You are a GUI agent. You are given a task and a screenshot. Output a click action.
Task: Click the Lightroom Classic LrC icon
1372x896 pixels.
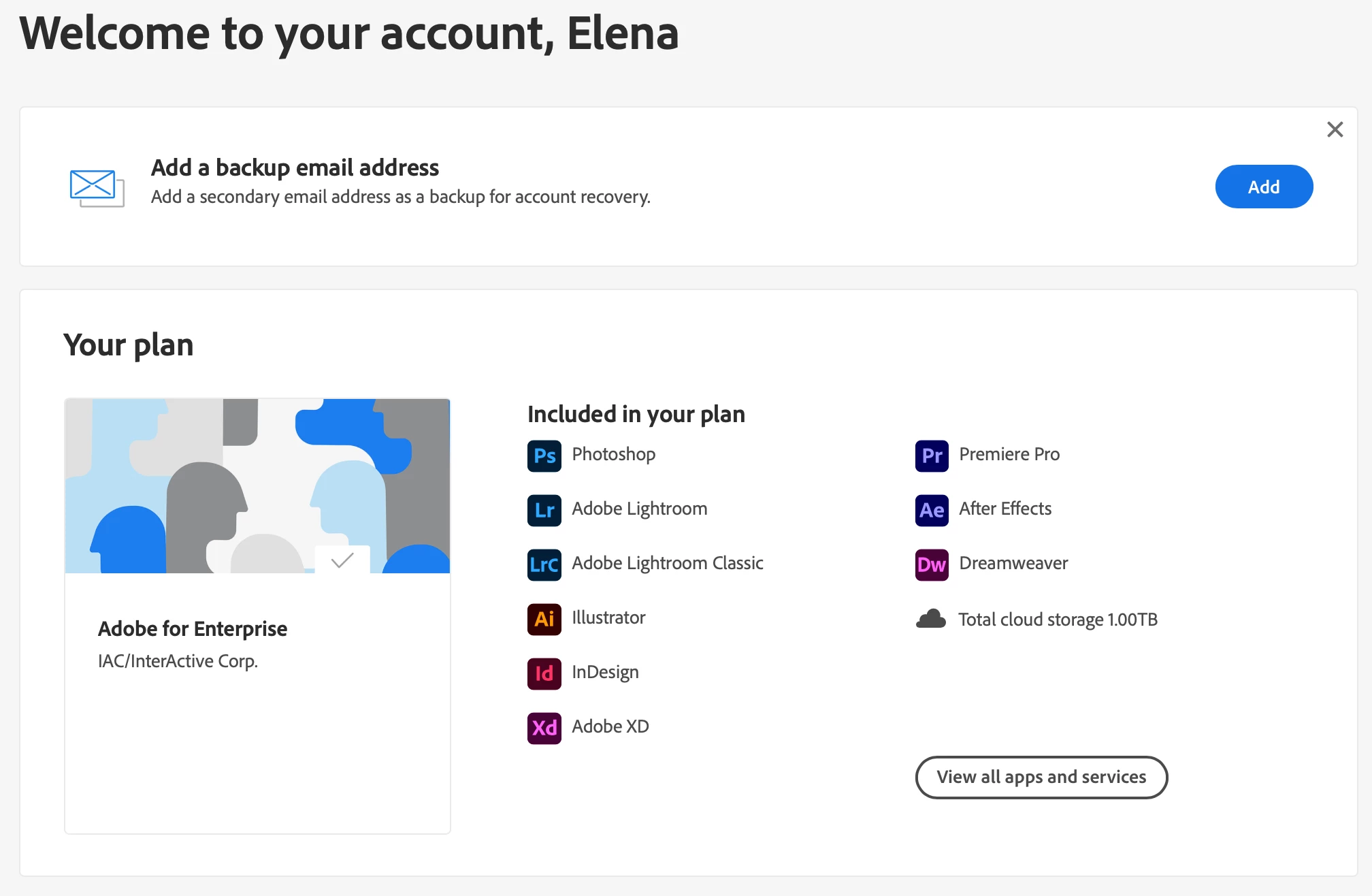544,564
